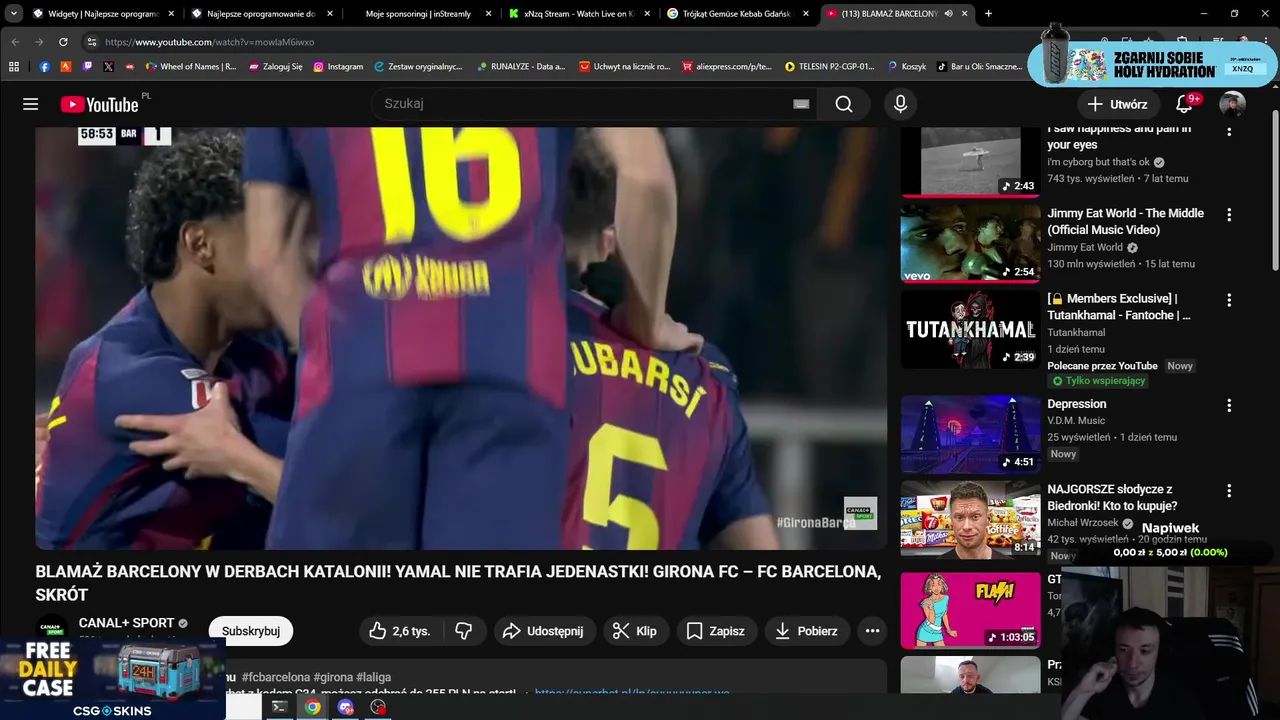Open the notifications bell

coord(1185,104)
